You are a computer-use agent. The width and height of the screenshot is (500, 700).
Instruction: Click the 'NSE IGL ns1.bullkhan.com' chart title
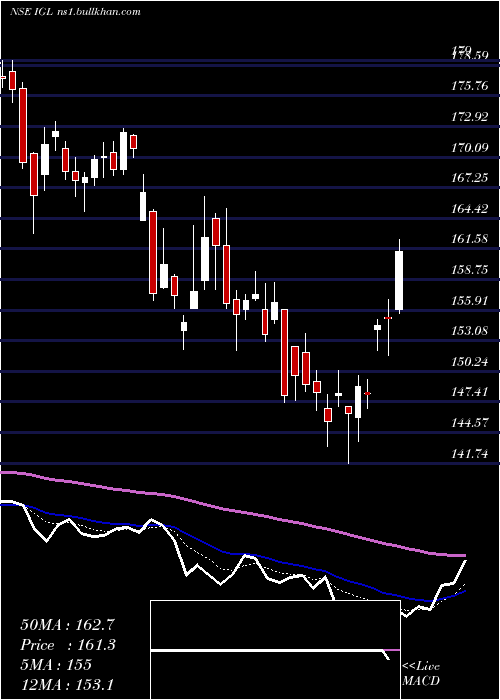pos(75,11)
